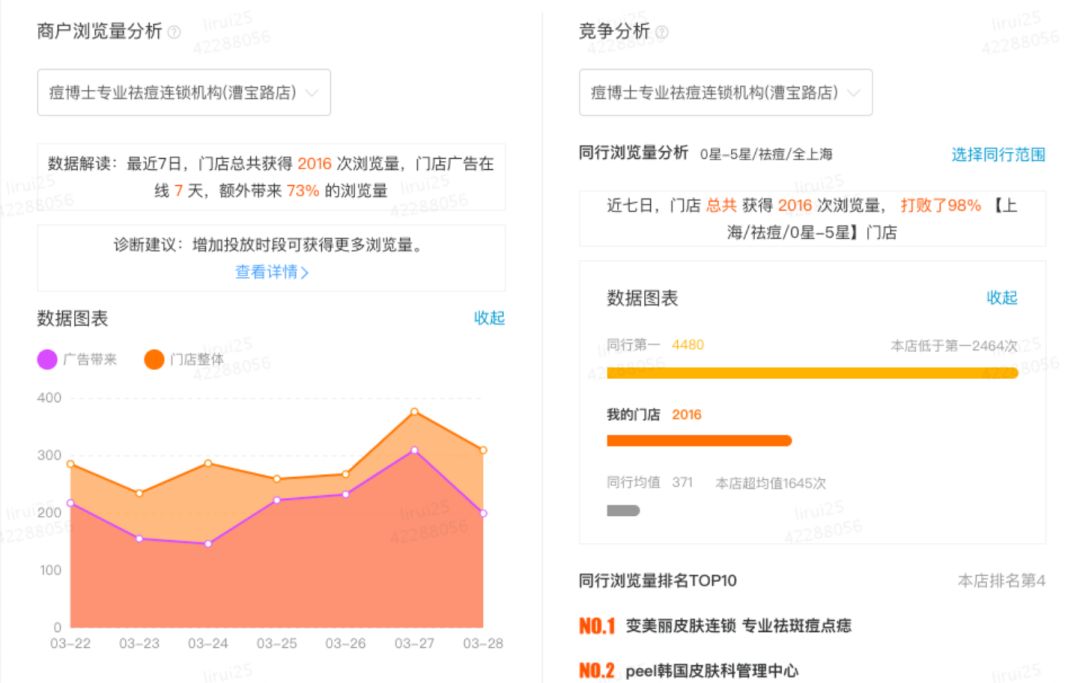Select the 03-22 data point on purple line

[70, 503]
